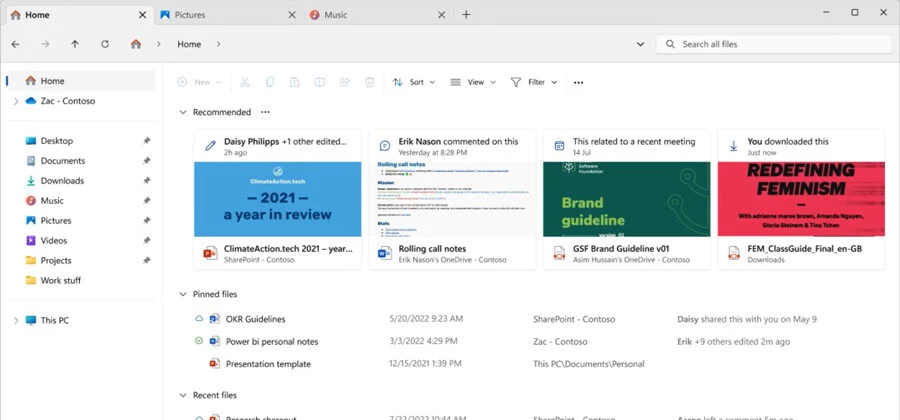Click the Refresh button in navigation bar
The width and height of the screenshot is (900, 420).
(105, 44)
